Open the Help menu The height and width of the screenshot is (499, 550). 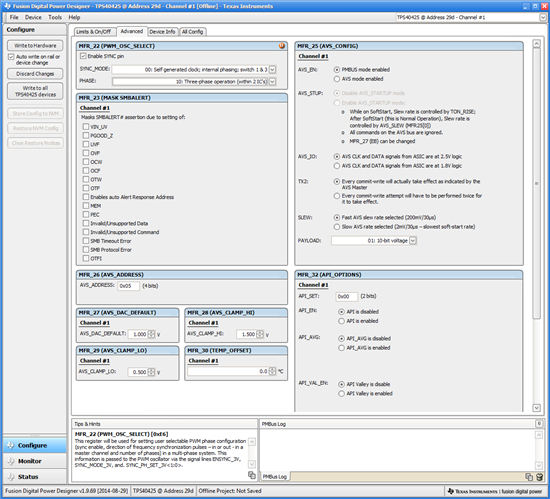(74, 17)
